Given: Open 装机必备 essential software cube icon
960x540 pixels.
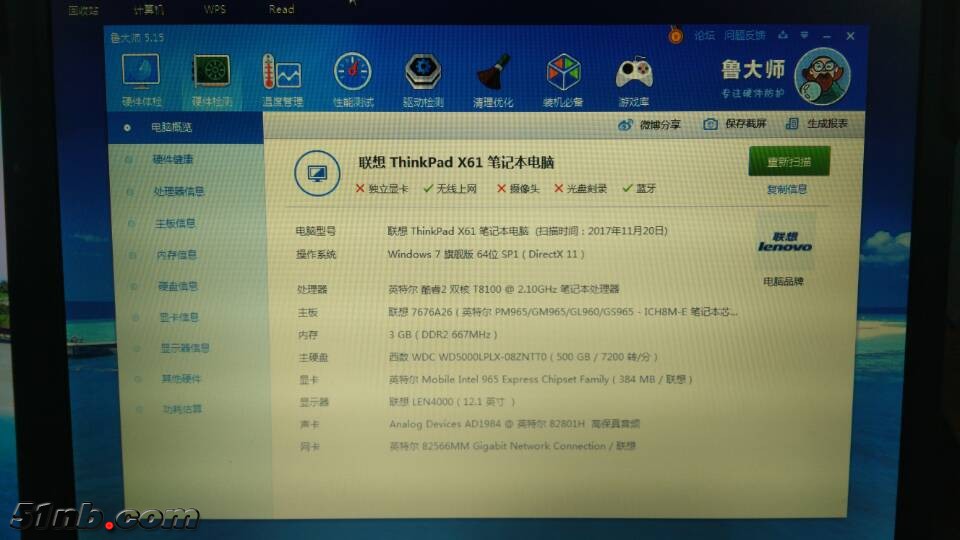Looking at the screenshot, I should (x=563, y=80).
